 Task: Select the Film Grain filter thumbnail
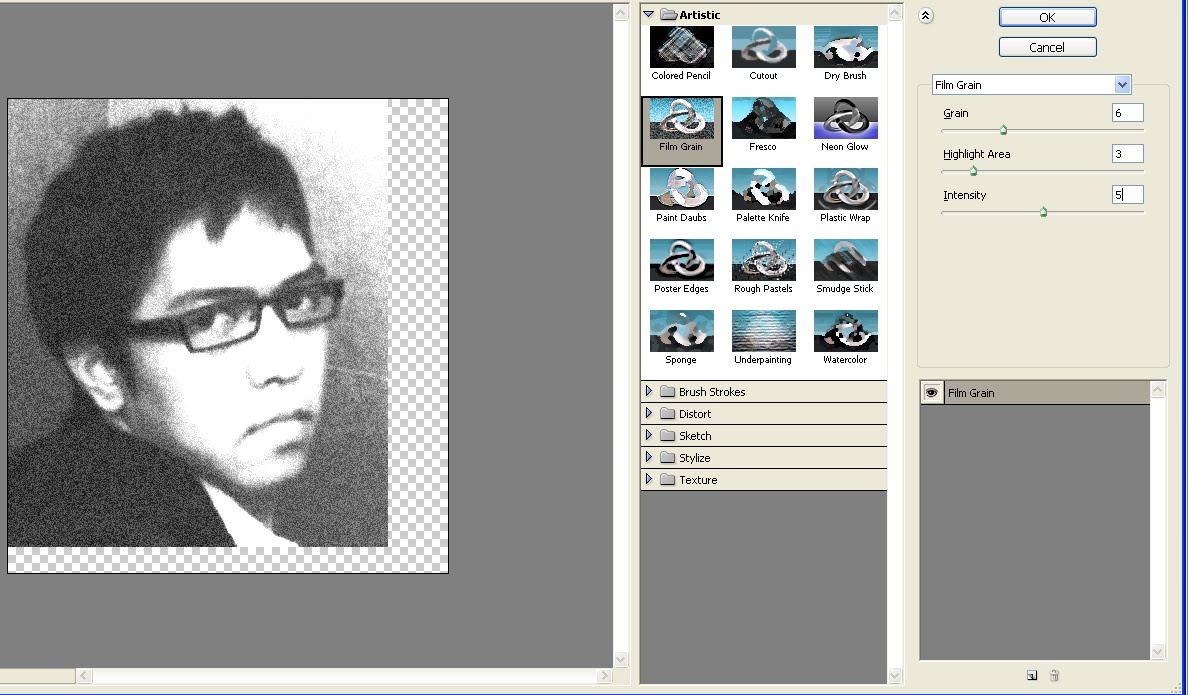click(681, 118)
